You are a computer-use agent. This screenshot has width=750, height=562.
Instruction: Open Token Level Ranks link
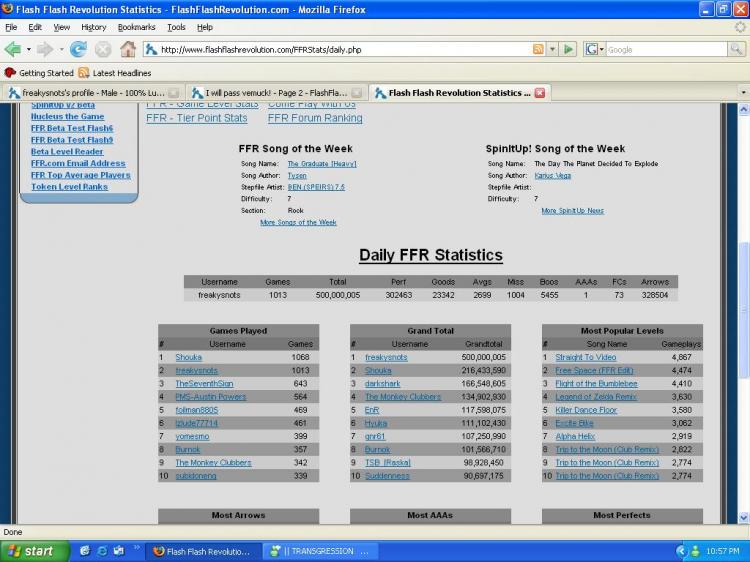pos(69,187)
